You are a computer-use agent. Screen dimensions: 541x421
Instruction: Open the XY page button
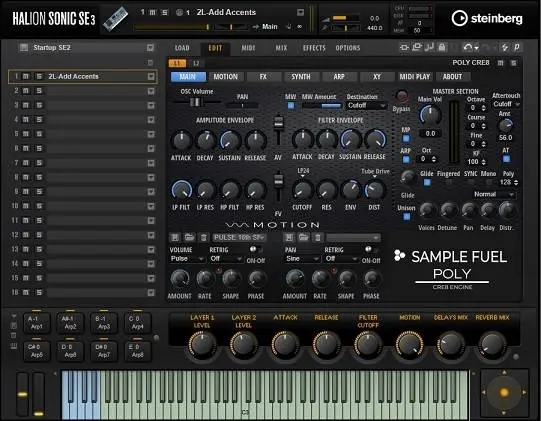(377, 77)
